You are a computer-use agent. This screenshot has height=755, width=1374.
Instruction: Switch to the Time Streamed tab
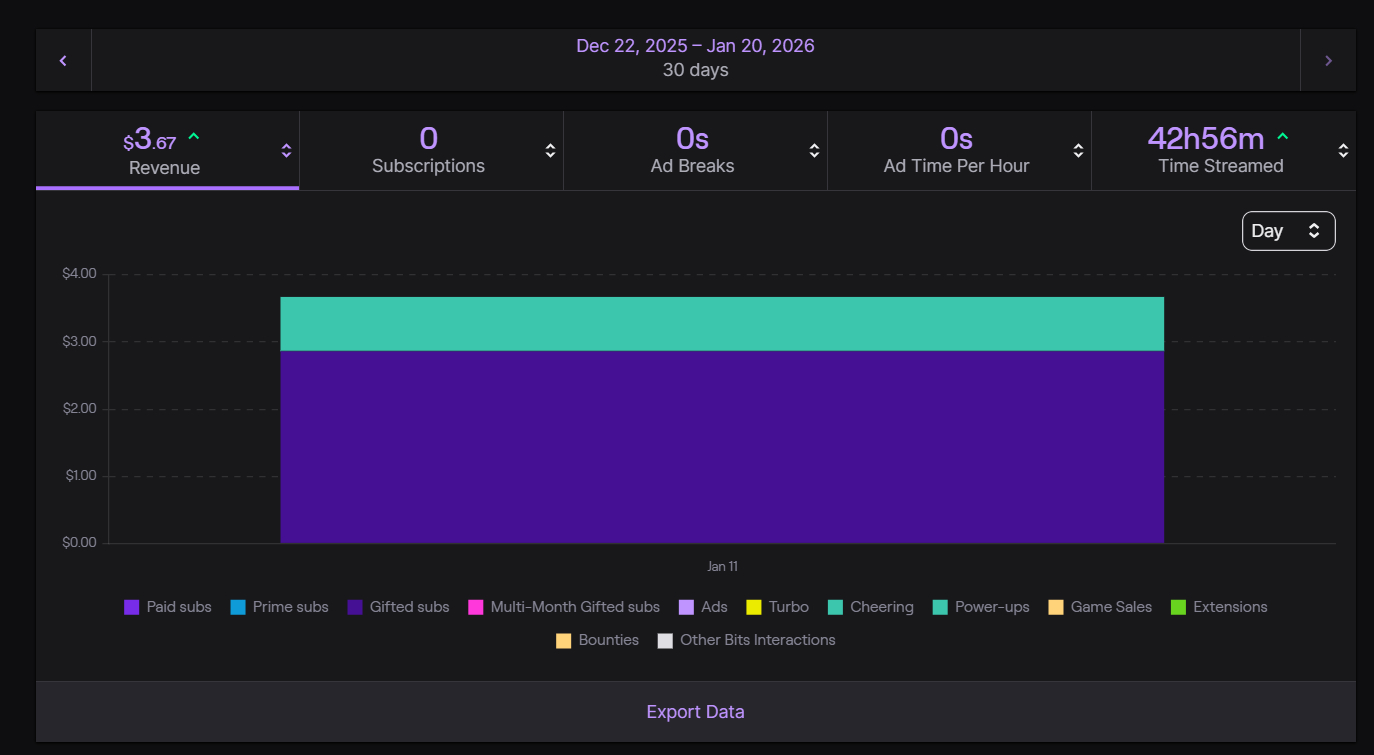click(1220, 151)
